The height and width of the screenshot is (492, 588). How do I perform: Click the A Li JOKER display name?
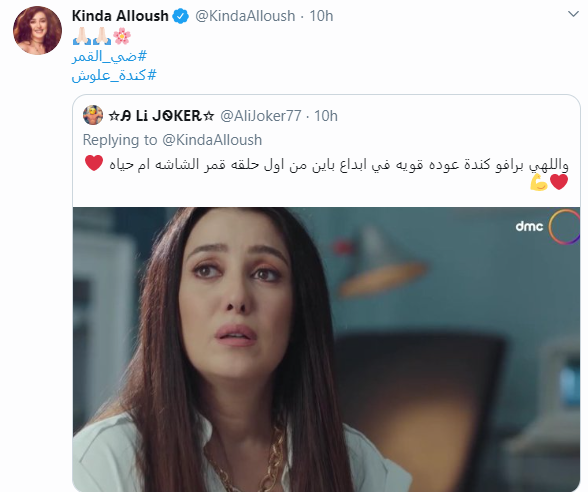pyautogui.click(x=161, y=116)
